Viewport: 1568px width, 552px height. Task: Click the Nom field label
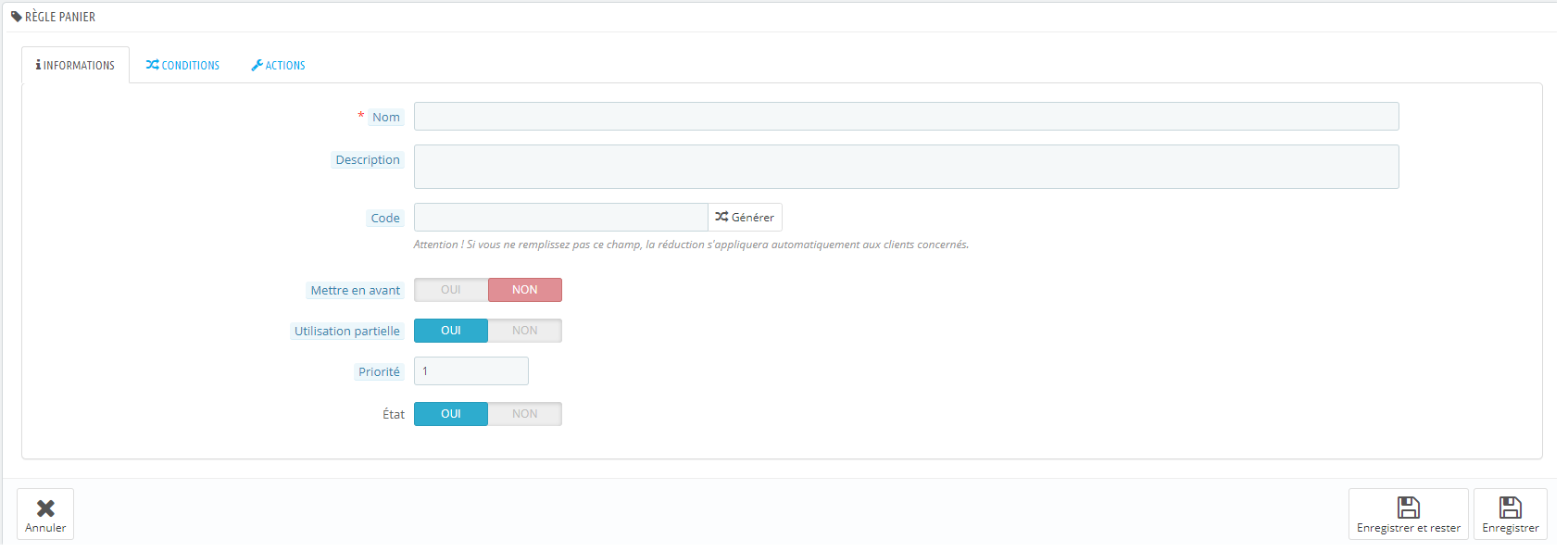point(386,117)
